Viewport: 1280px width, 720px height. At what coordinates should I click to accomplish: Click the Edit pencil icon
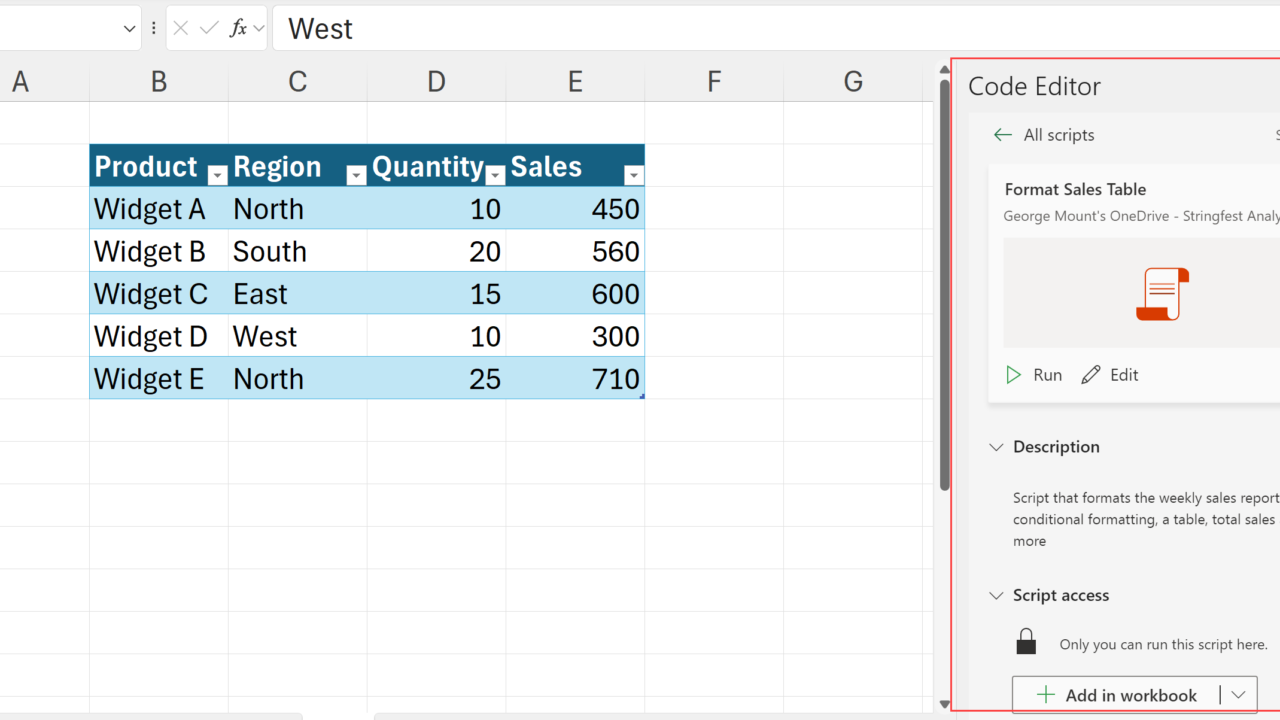coord(1091,375)
